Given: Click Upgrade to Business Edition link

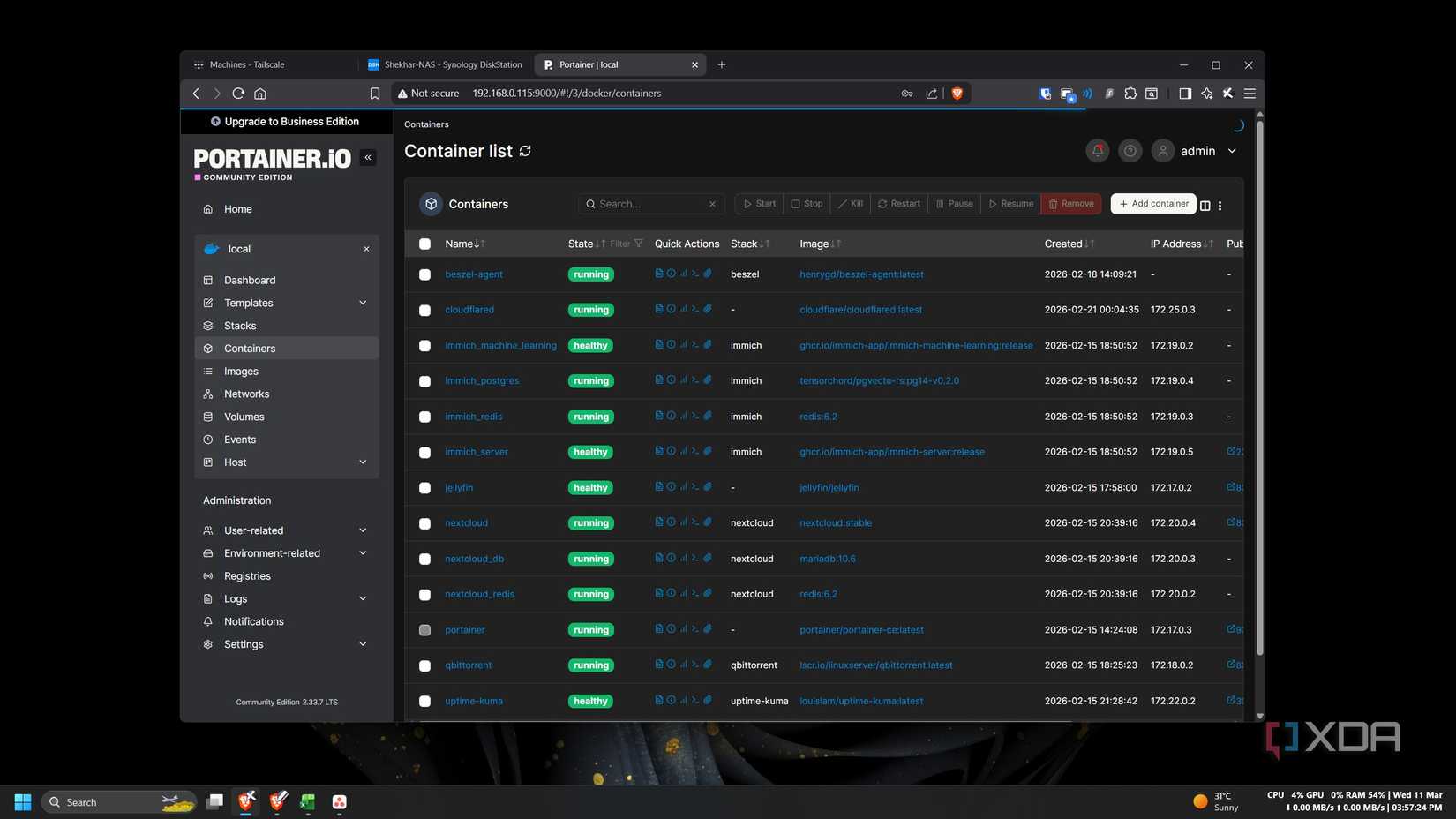Looking at the screenshot, I should 285,122.
